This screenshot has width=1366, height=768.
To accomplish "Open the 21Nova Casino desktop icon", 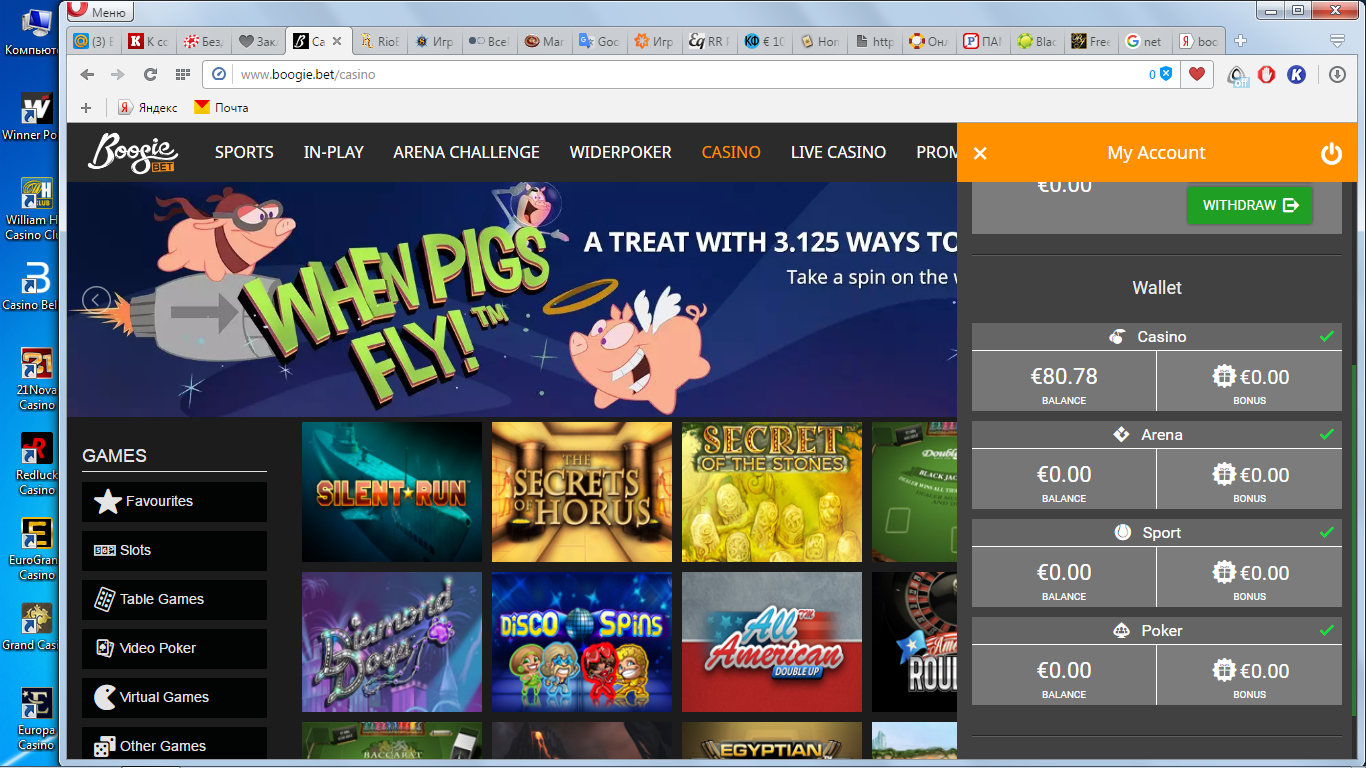I will [x=36, y=380].
